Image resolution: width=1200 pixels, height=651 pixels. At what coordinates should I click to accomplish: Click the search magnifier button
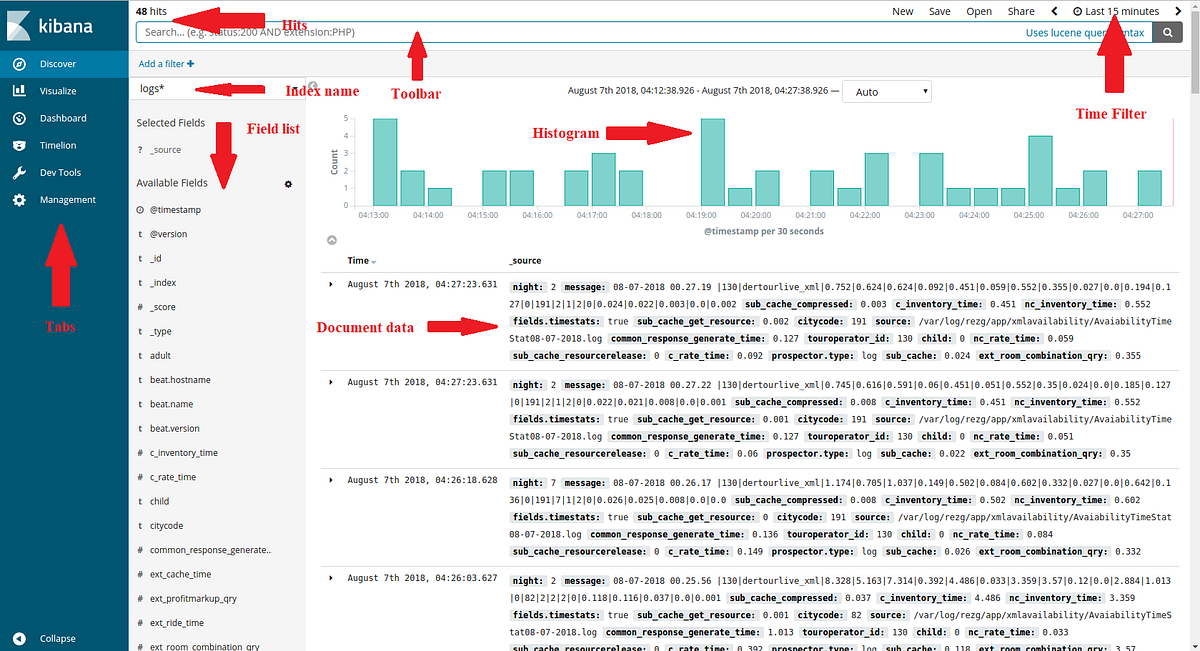pos(1167,31)
